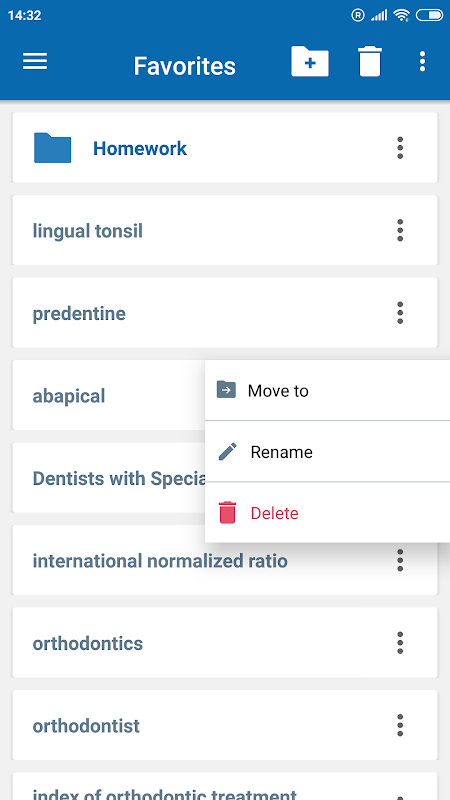Tap the add new folder icon

point(310,62)
